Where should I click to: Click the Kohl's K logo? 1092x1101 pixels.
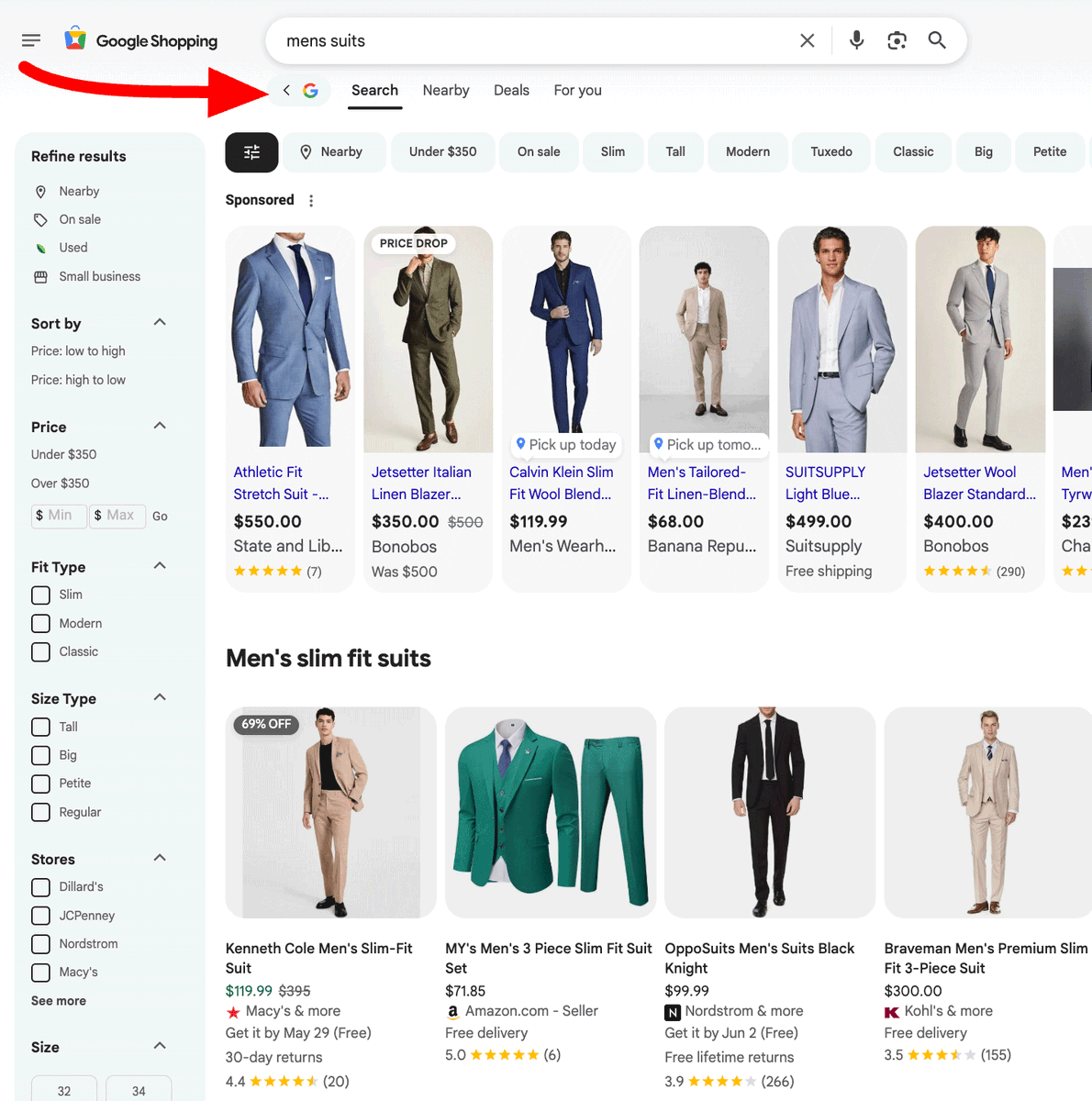(x=892, y=1012)
